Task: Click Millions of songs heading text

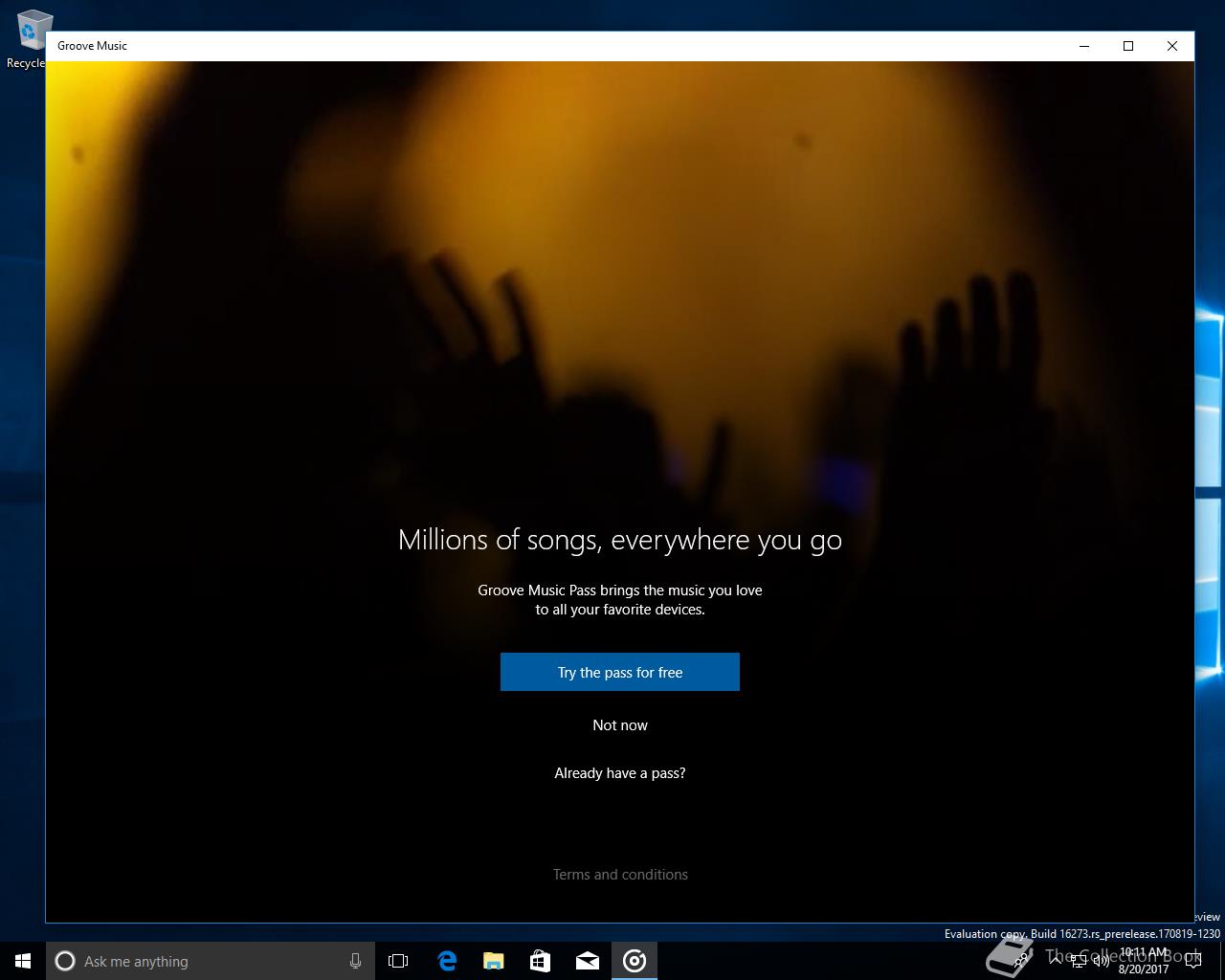Action: 620,541
